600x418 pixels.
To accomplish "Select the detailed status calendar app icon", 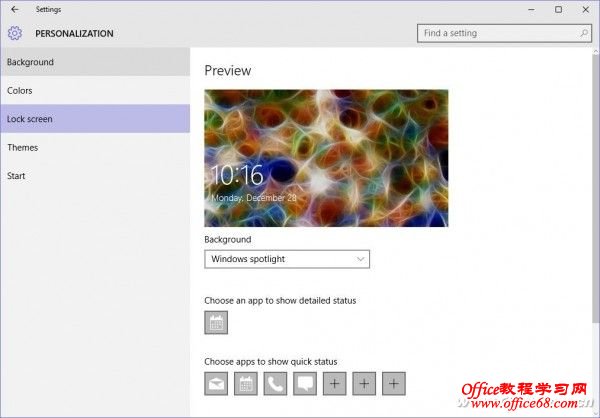I will [x=216, y=322].
